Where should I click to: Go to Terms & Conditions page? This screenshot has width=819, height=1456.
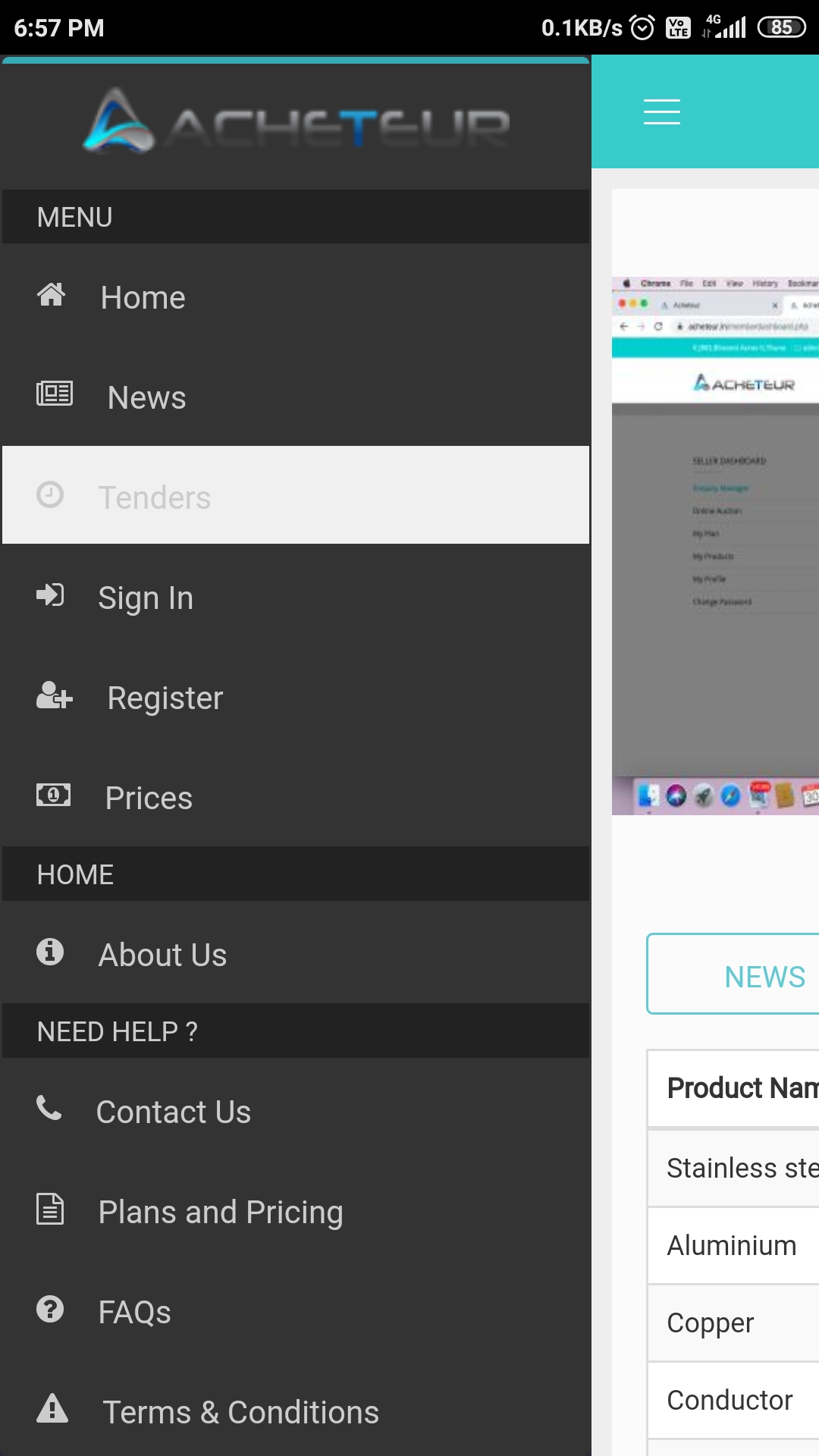click(x=296, y=1411)
